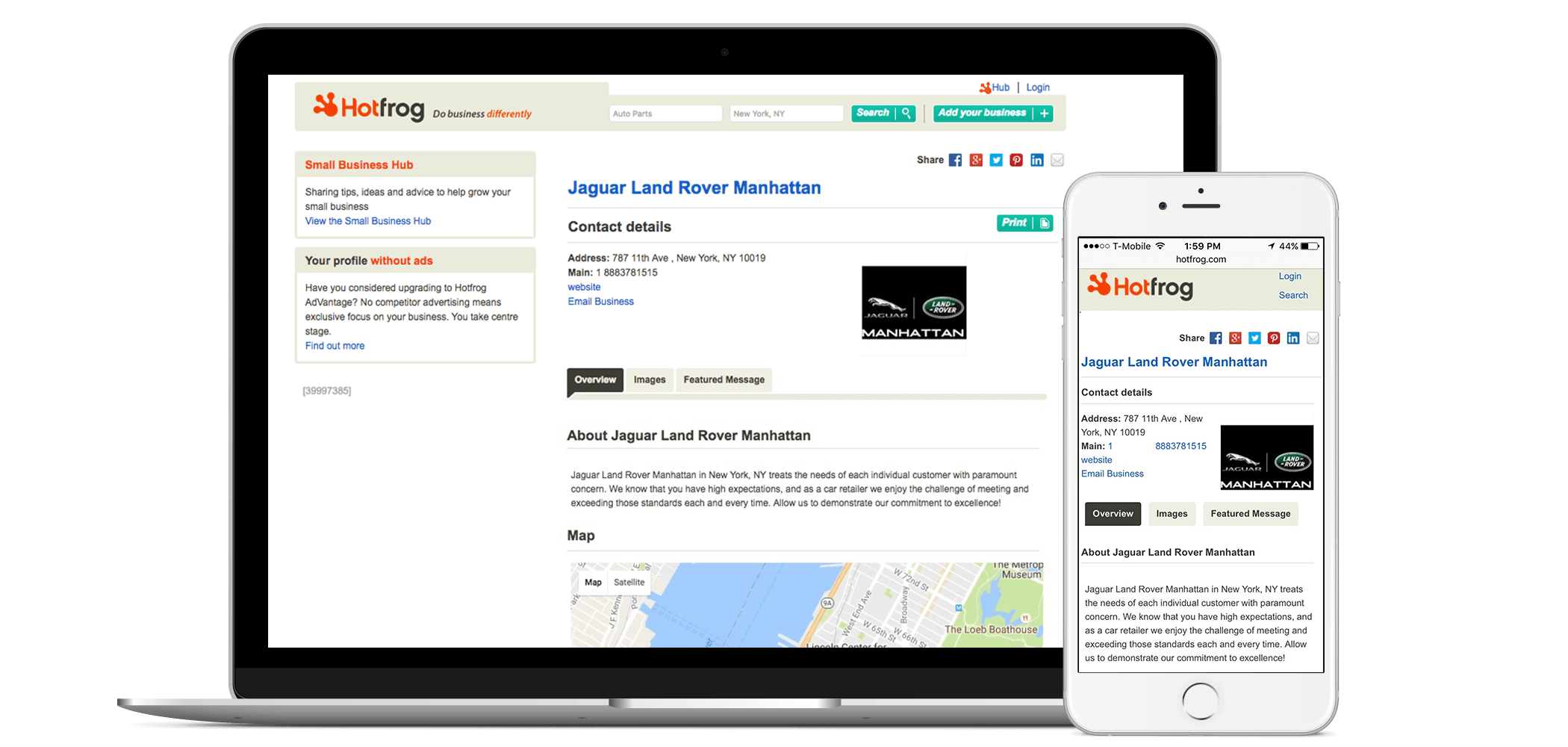Click the Add your business button
The height and width of the screenshot is (747, 1568).
point(992,113)
